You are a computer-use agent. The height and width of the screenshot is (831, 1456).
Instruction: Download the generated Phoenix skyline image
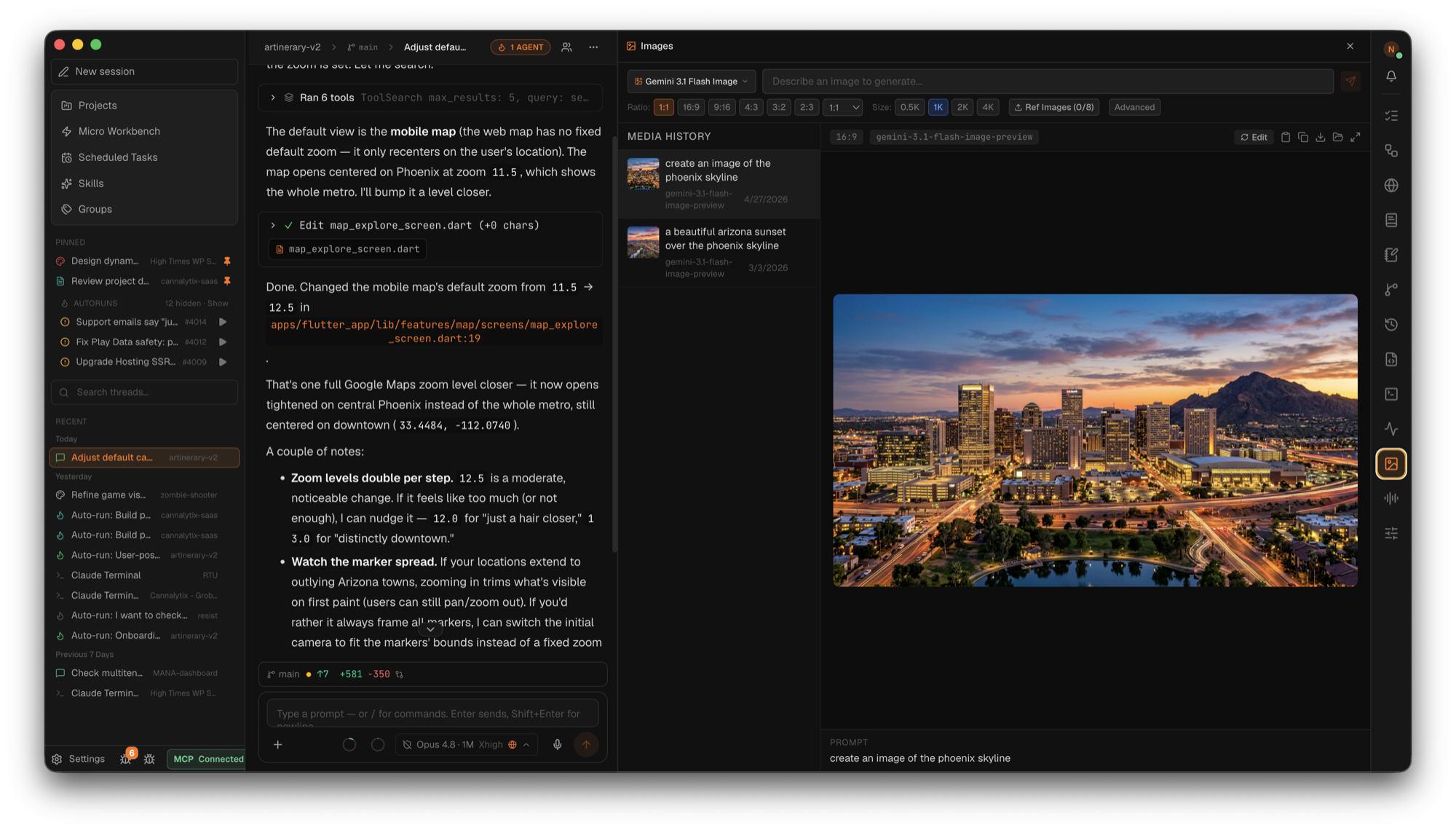(x=1321, y=137)
